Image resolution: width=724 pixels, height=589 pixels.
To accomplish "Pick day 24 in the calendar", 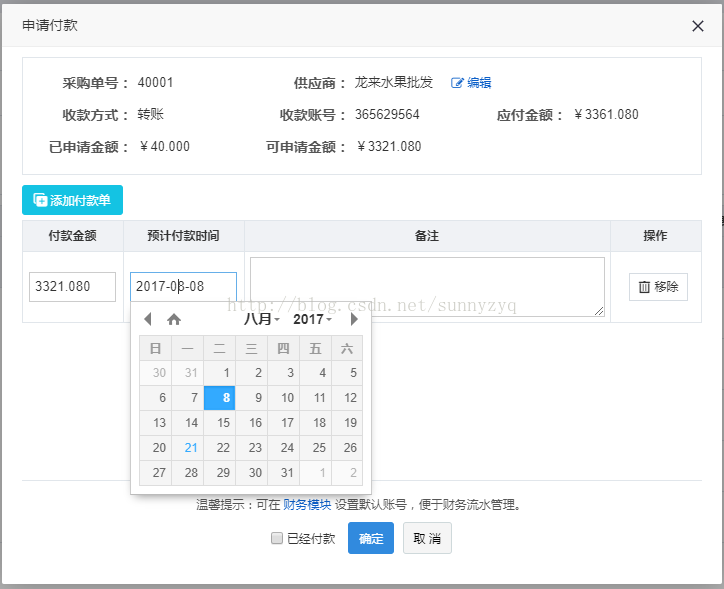I will [x=284, y=447].
